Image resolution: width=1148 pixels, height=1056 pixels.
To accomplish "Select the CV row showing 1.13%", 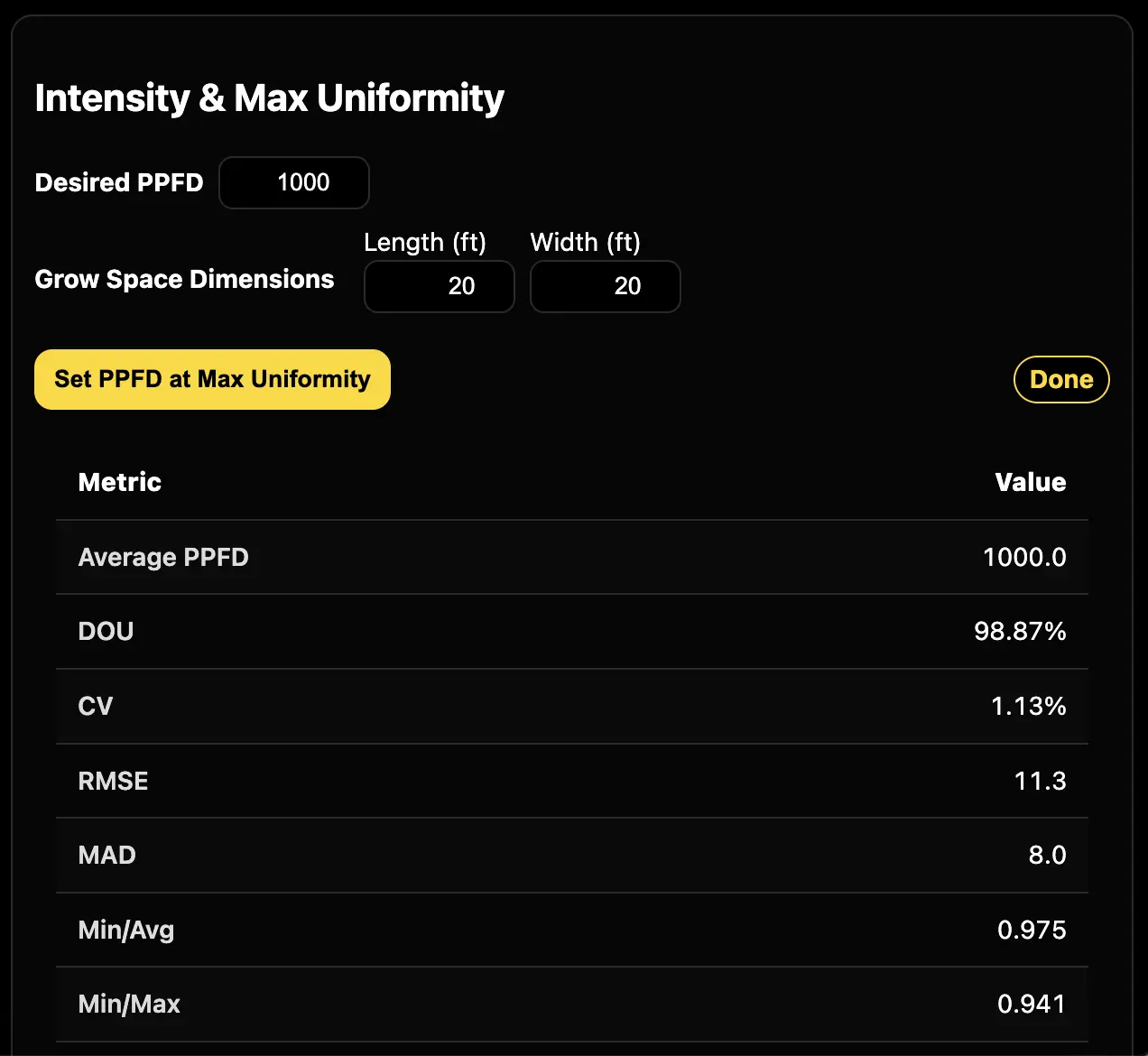I will point(572,707).
